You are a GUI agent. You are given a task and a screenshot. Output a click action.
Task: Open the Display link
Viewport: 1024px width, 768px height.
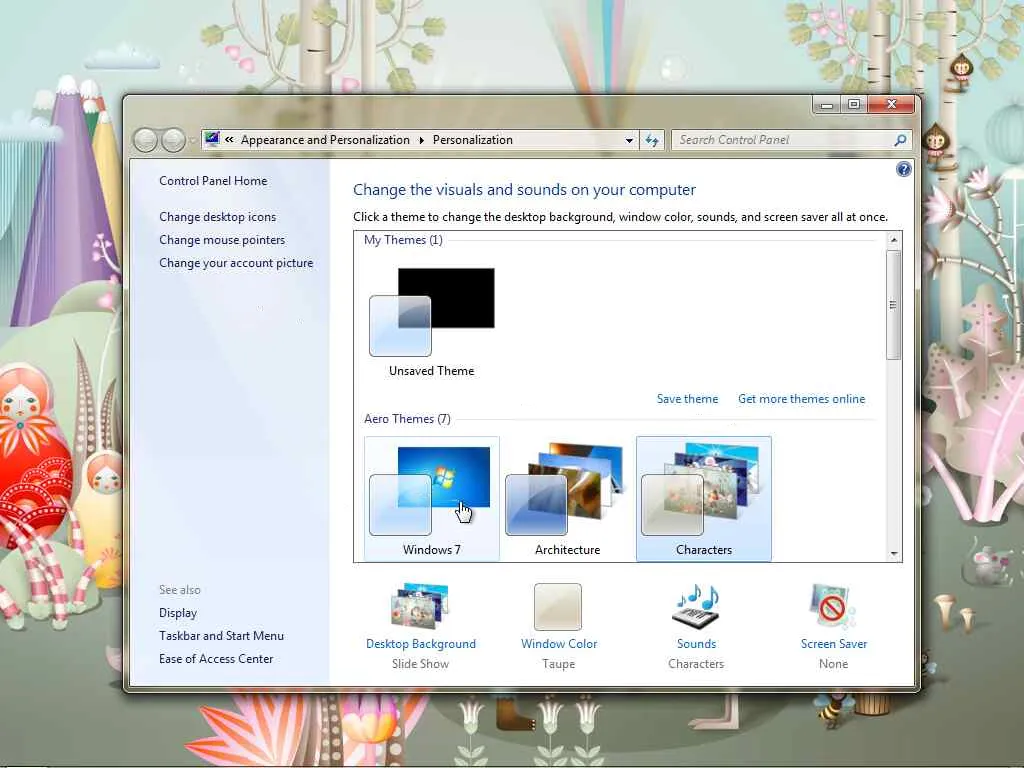pyautogui.click(x=178, y=613)
